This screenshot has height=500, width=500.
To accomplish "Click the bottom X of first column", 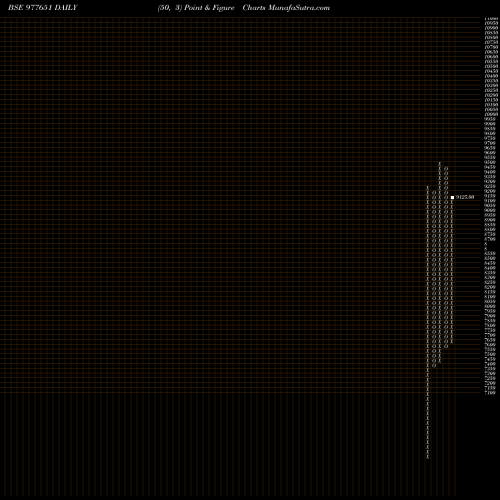I will pyautogui.click(x=428, y=457).
